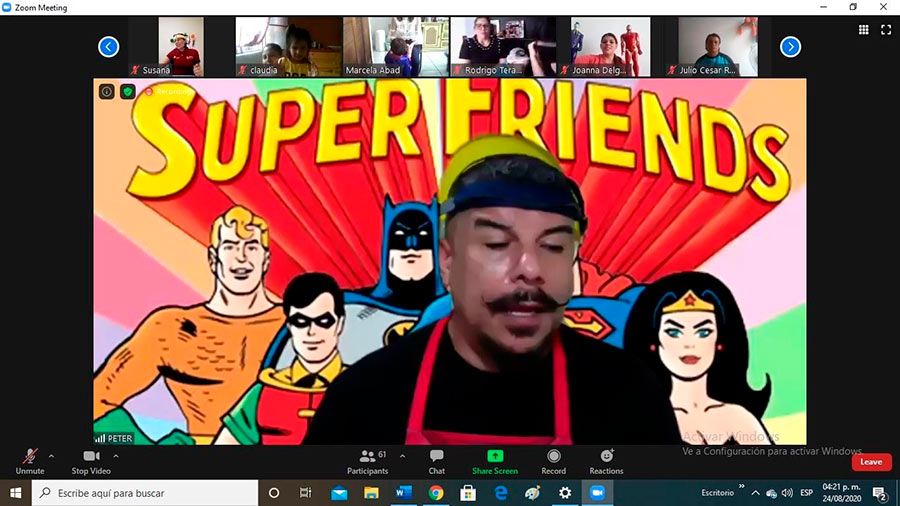Click the taskbar search box

point(145,493)
